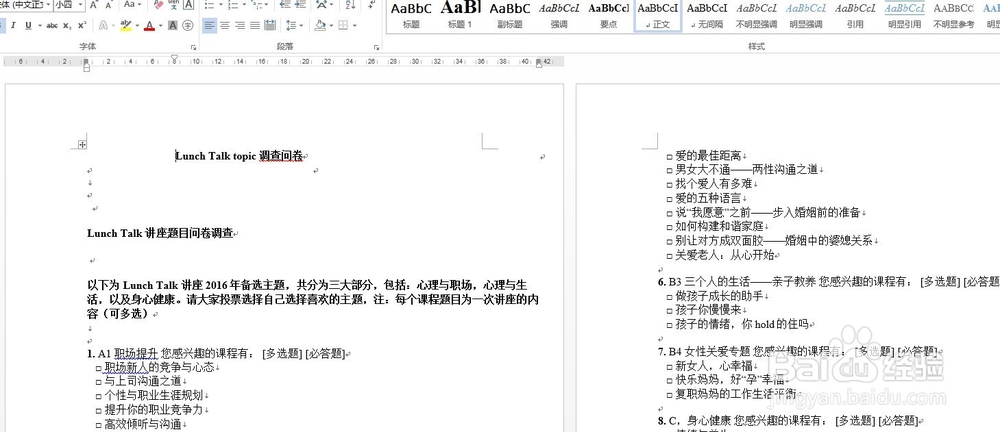1000x432 pixels.
Task: Open the font size 小四 dropdown
Action: [81, 5]
